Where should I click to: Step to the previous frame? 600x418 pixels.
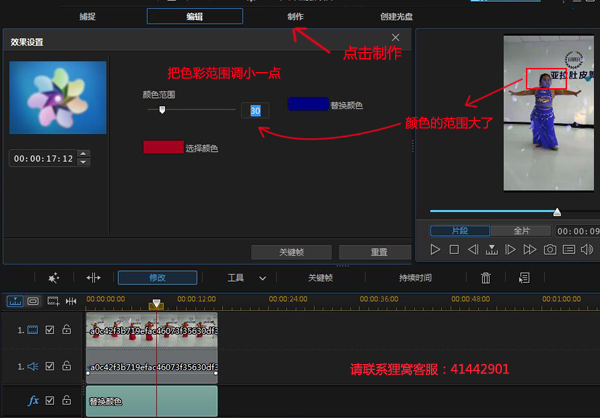(473, 250)
